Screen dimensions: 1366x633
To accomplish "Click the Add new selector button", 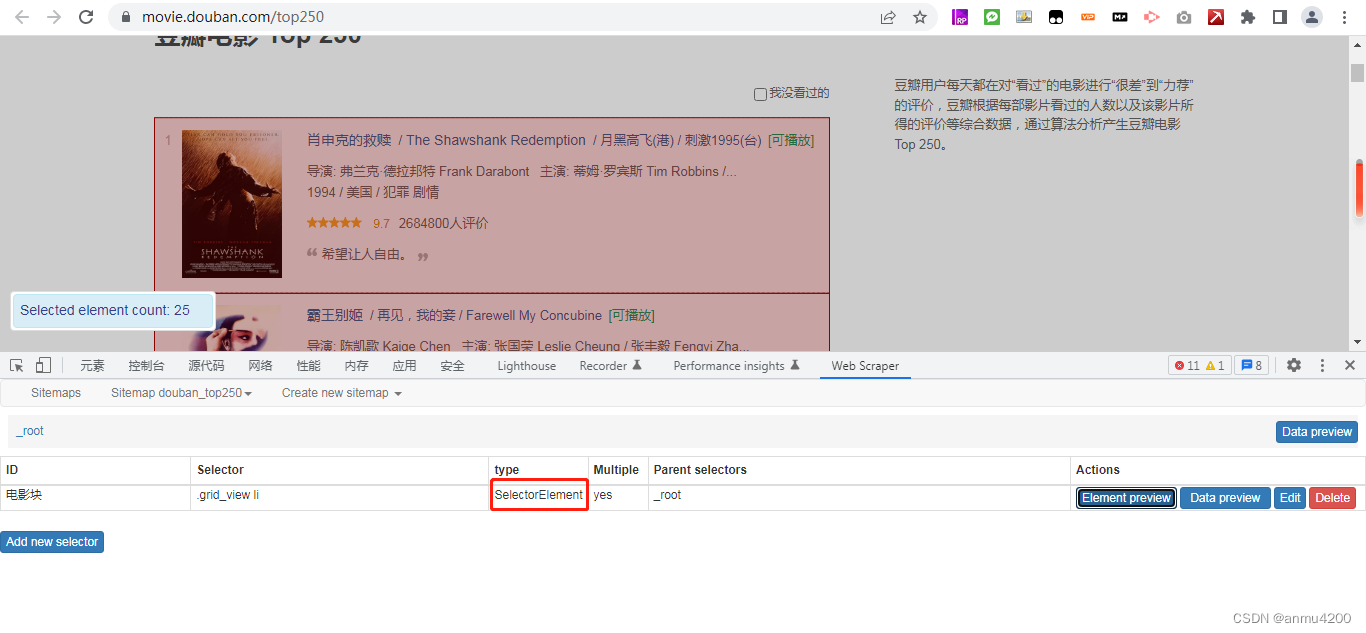I will point(52,542).
